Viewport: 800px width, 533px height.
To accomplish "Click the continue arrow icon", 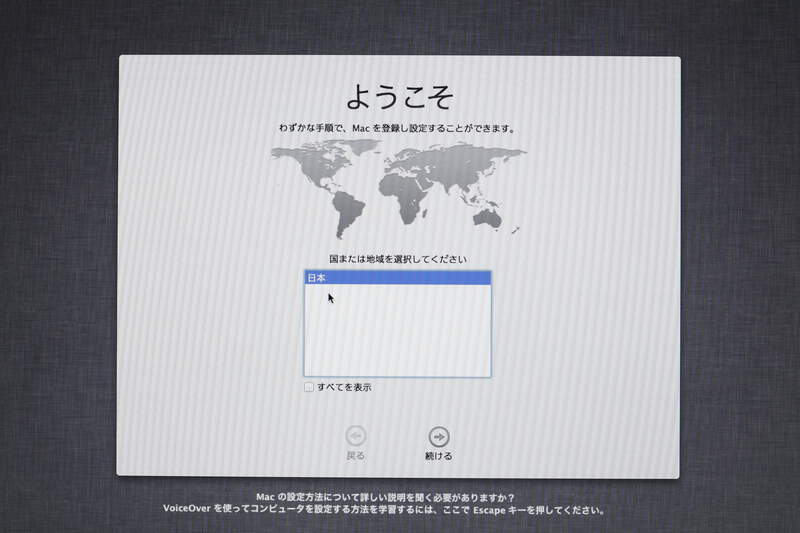I will (x=438, y=436).
